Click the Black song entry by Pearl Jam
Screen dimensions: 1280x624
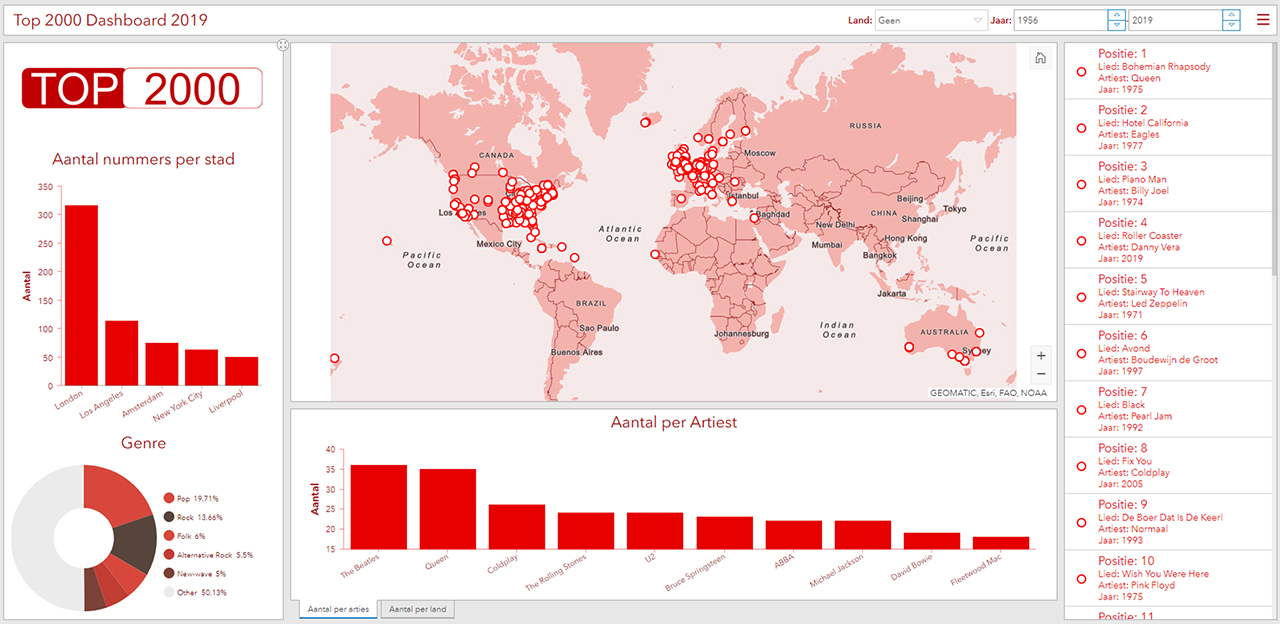pyautogui.click(x=1167, y=410)
